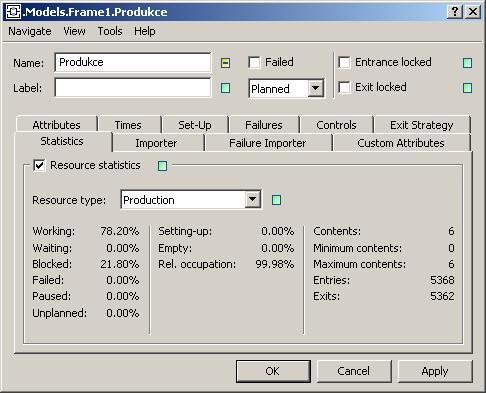486x393 pixels.
Task: Enable the Failed checkbox
Action: [x=254, y=62]
